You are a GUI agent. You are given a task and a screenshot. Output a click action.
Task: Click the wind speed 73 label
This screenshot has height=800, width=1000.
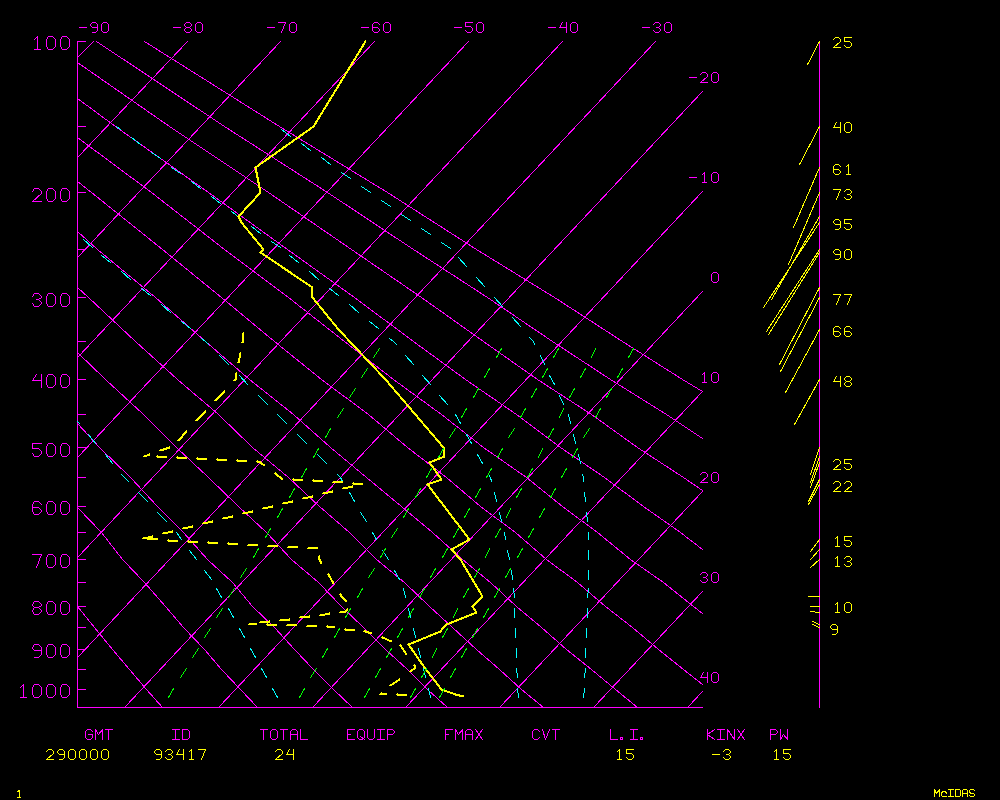click(842, 195)
